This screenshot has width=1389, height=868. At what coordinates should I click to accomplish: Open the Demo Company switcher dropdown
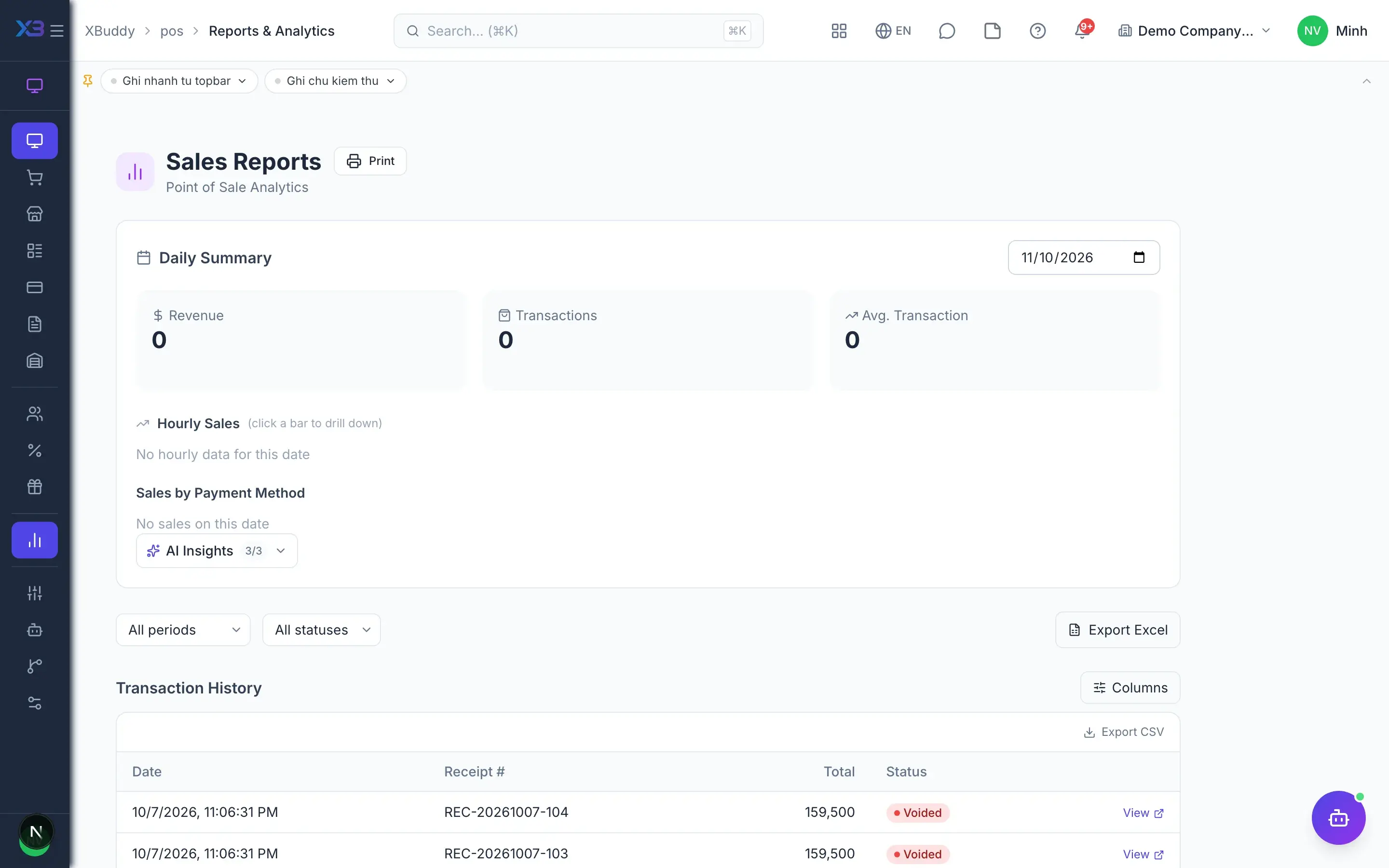point(1194,31)
